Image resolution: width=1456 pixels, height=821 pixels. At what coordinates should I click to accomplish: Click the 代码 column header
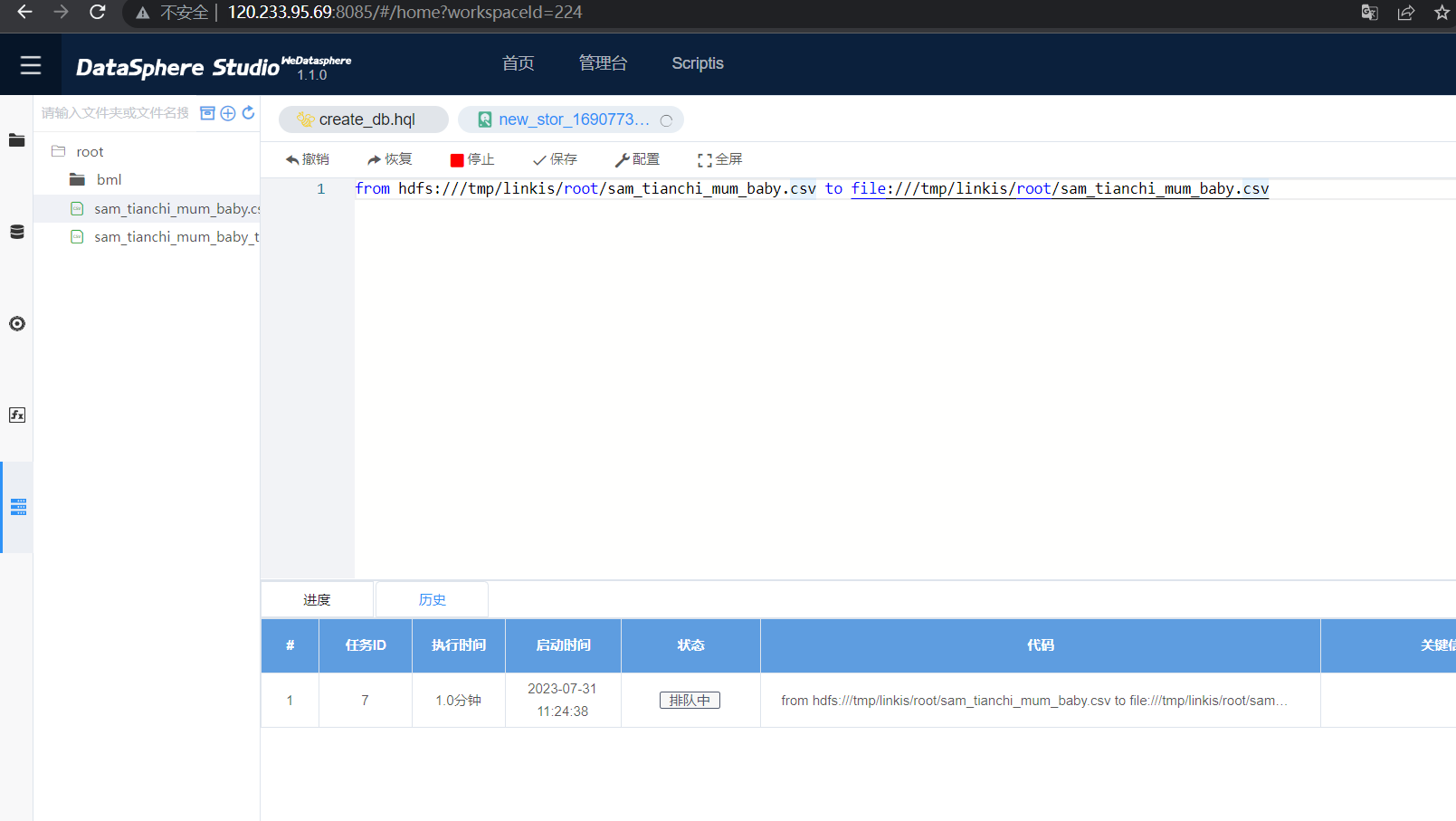(x=1041, y=645)
